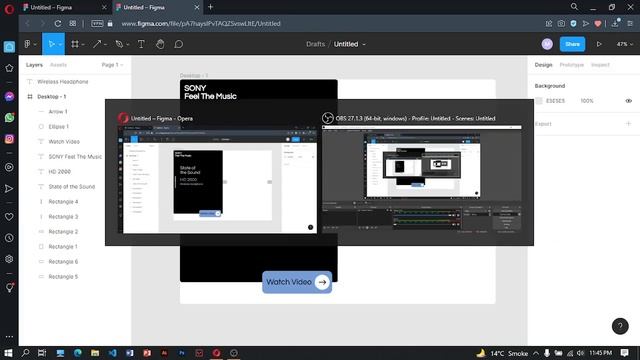
Task: Open a new browser tab
Action: click(x=210, y=7)
